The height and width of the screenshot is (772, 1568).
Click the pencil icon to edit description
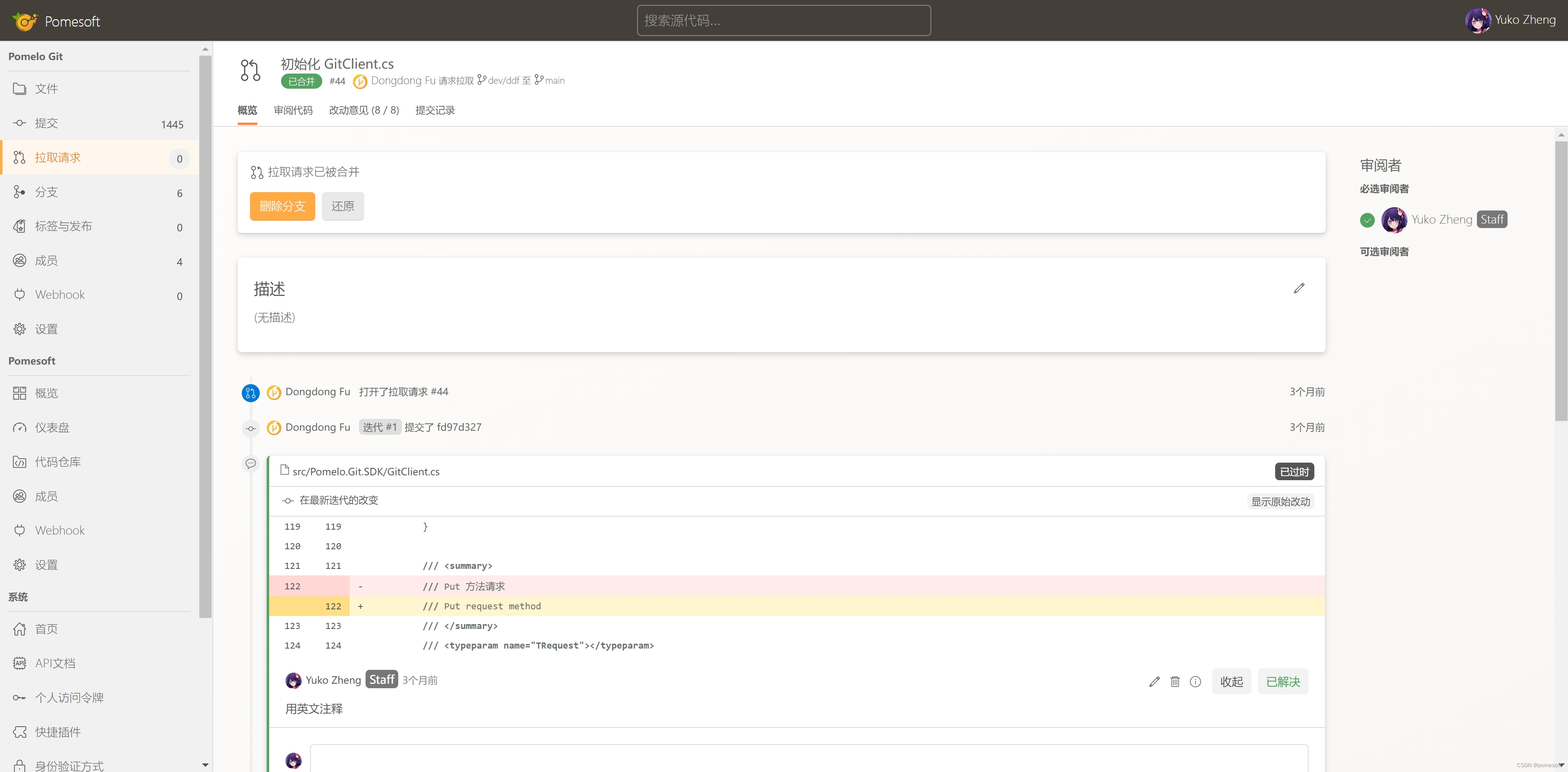click(x=1299, y=288)
